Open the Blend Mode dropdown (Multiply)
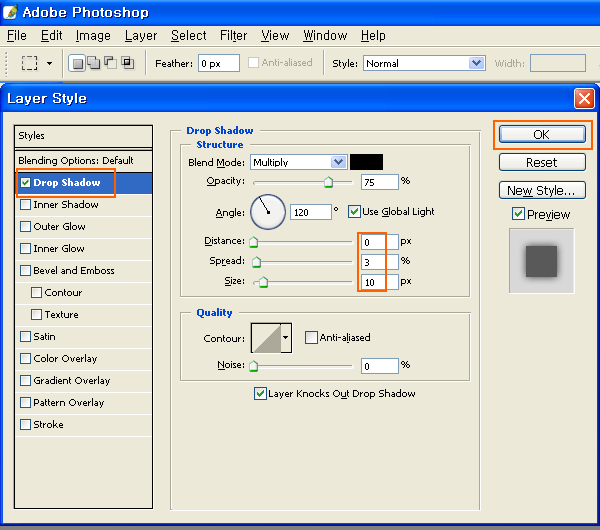The image size is (600, 530). coord(298,162)
